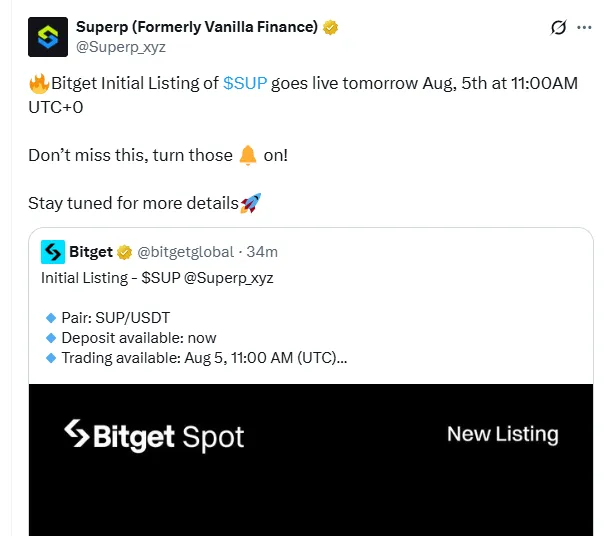Open 'Superp (Formerly Vanilla Finance)' display name
Viewport: 604px width, 536px height.
click(196, 27)
